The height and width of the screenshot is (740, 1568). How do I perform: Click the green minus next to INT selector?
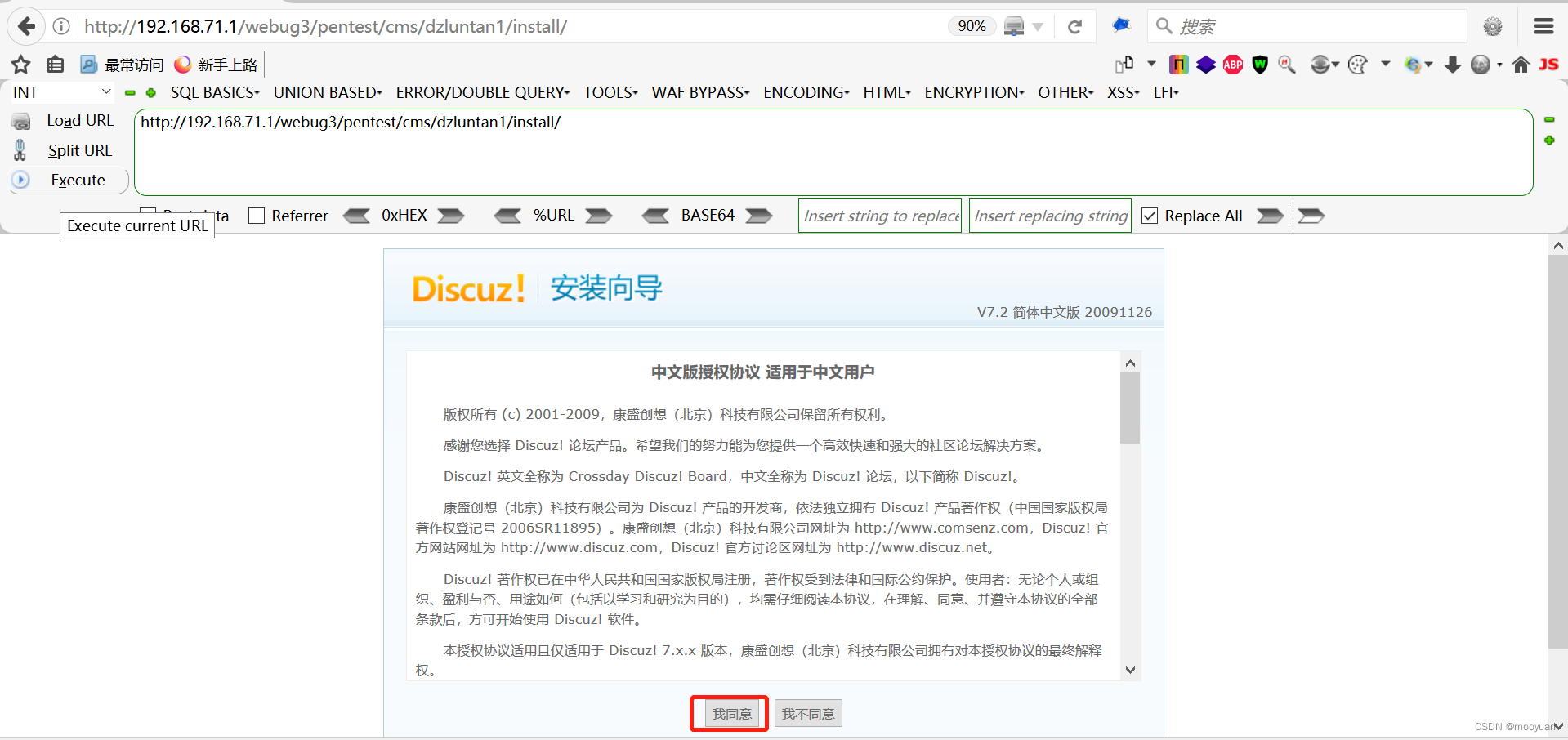pos(130,93)
